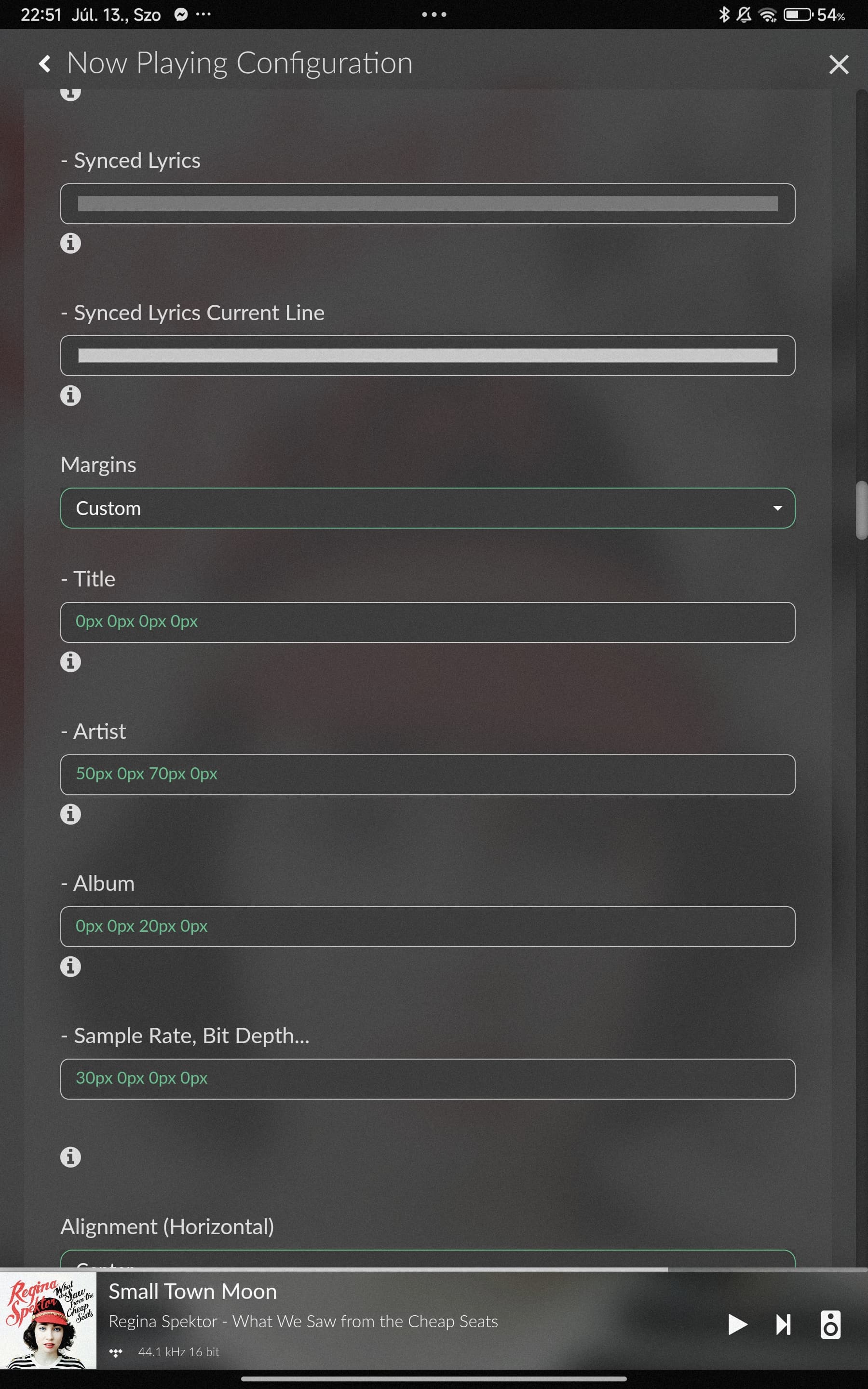Show info for Synced Lyrics color

coord(70,244)
